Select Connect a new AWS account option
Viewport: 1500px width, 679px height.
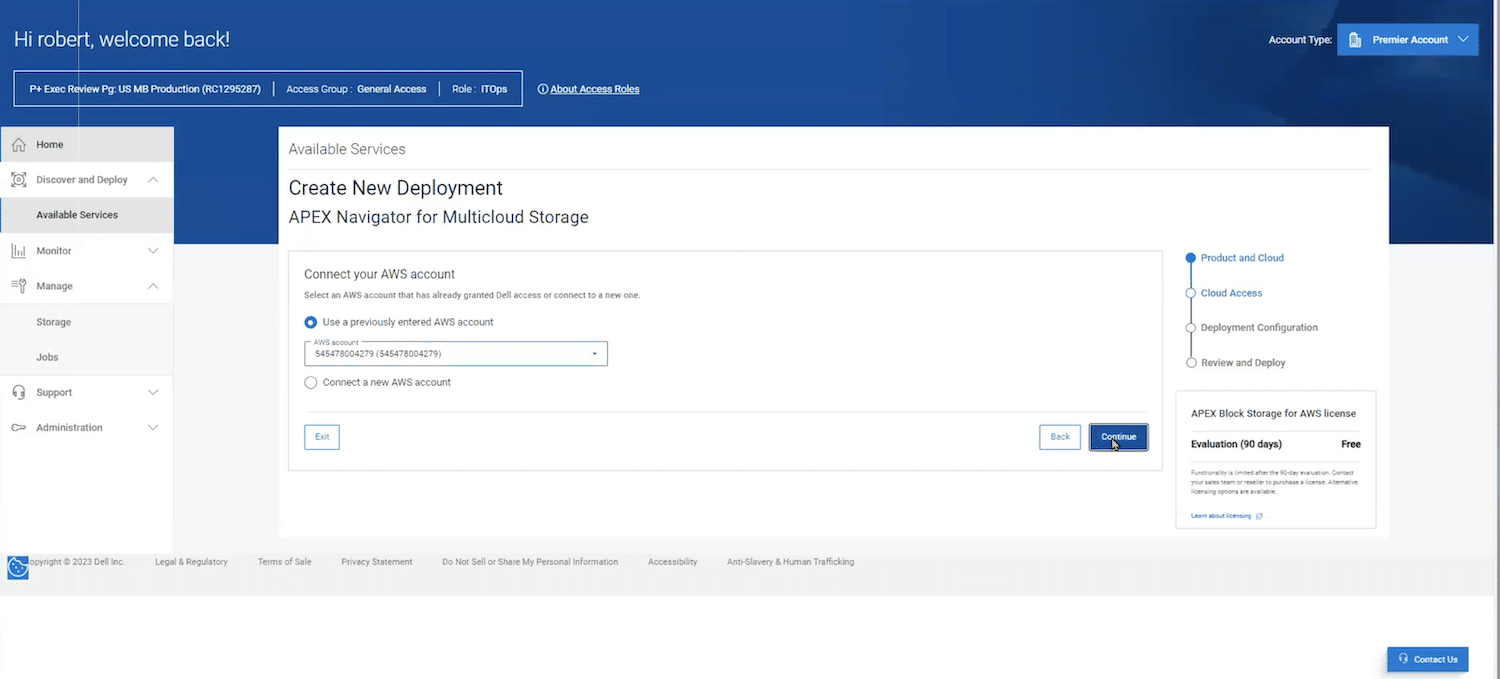pos(311,382)
